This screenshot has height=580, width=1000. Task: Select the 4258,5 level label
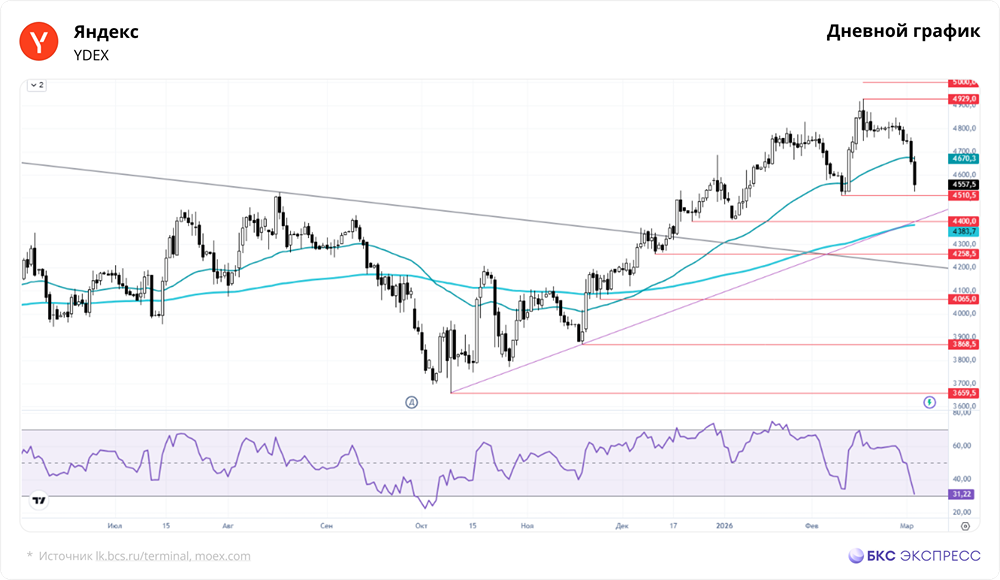coord(964,254)
